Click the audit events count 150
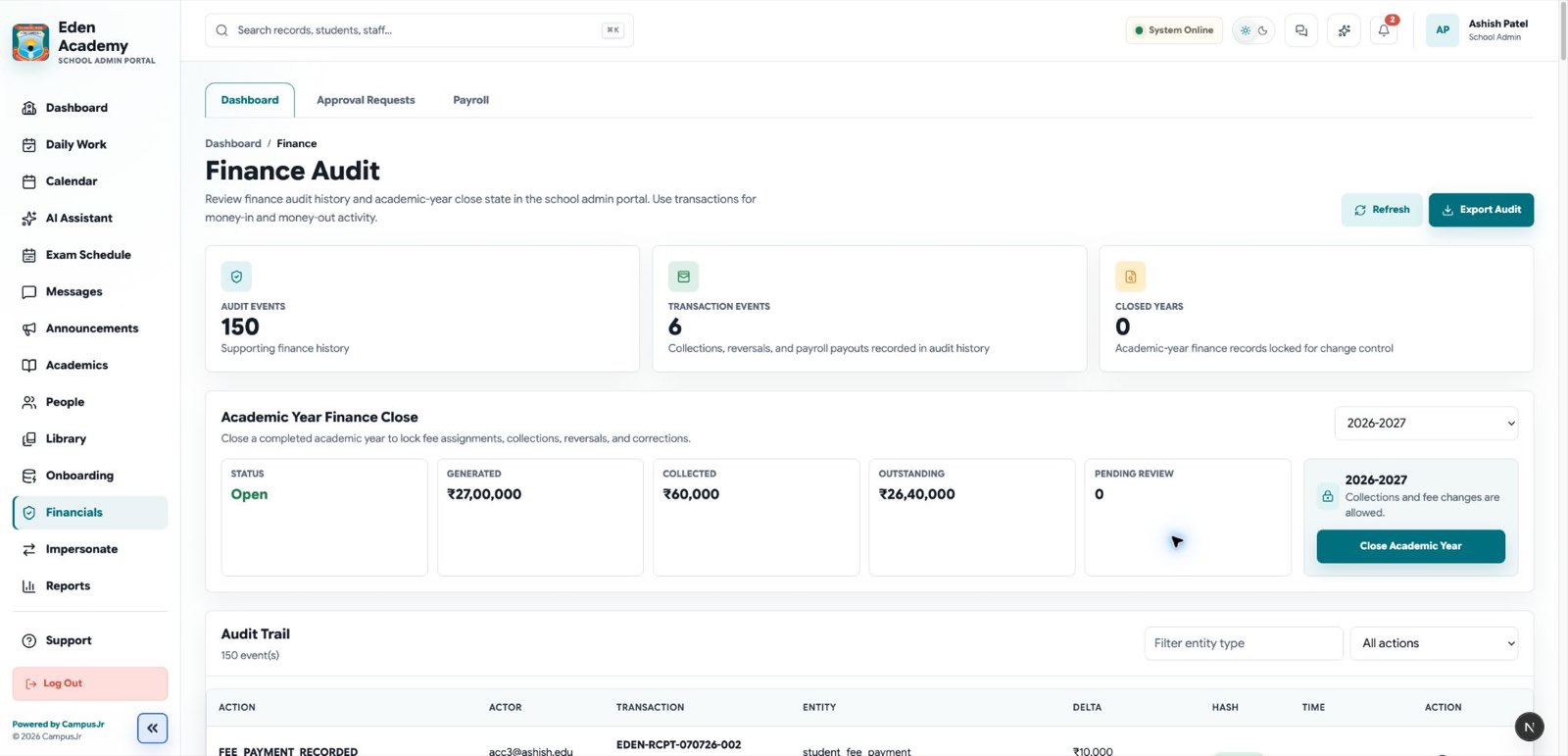 click(x=240, y=327)
